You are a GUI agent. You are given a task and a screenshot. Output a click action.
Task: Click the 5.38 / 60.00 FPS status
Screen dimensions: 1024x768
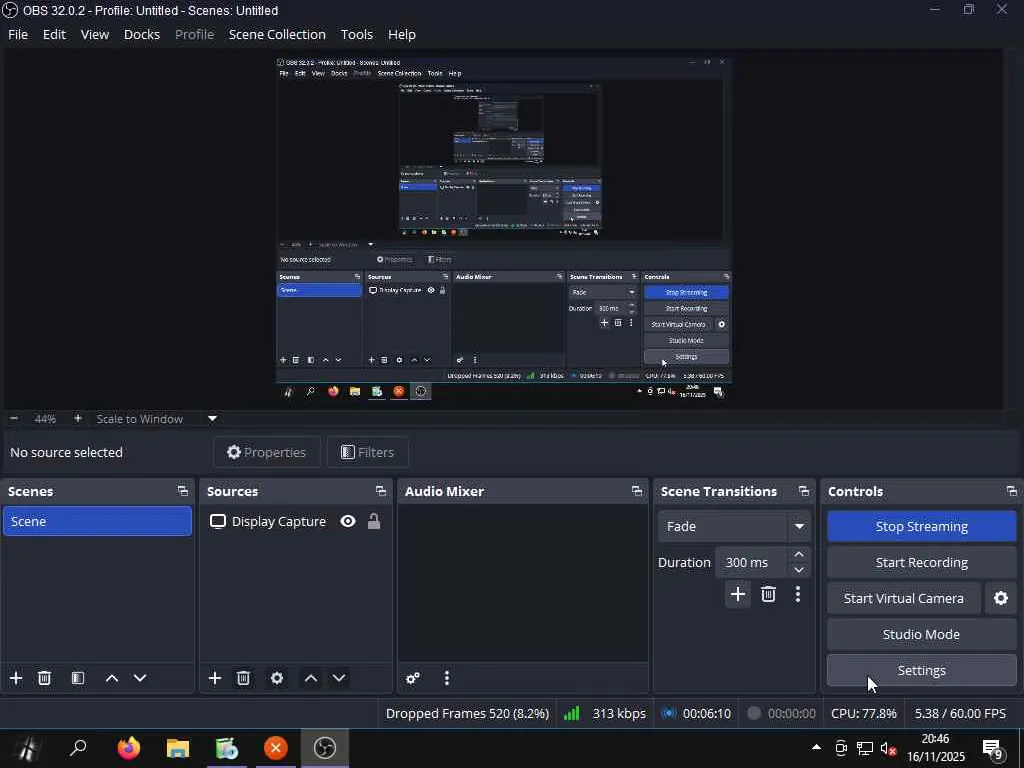pyautogui.click(x=960, y=713)
